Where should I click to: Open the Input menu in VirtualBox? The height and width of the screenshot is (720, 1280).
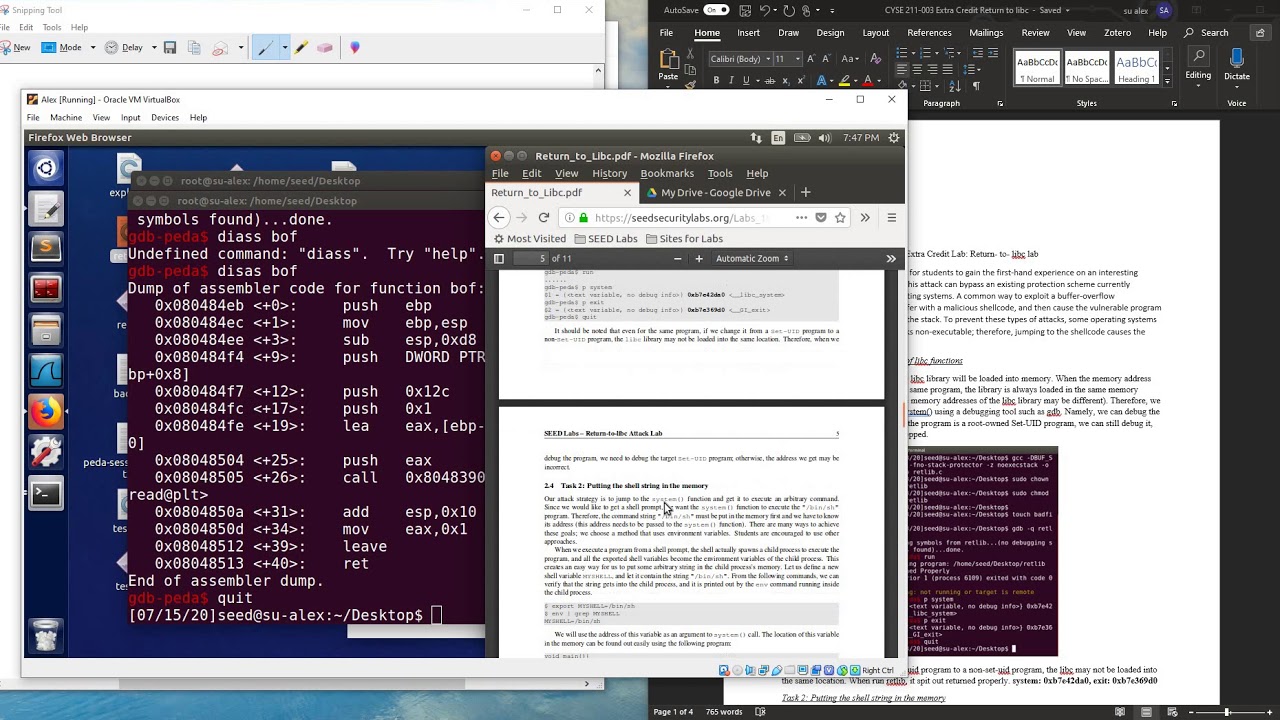(130, 118)
